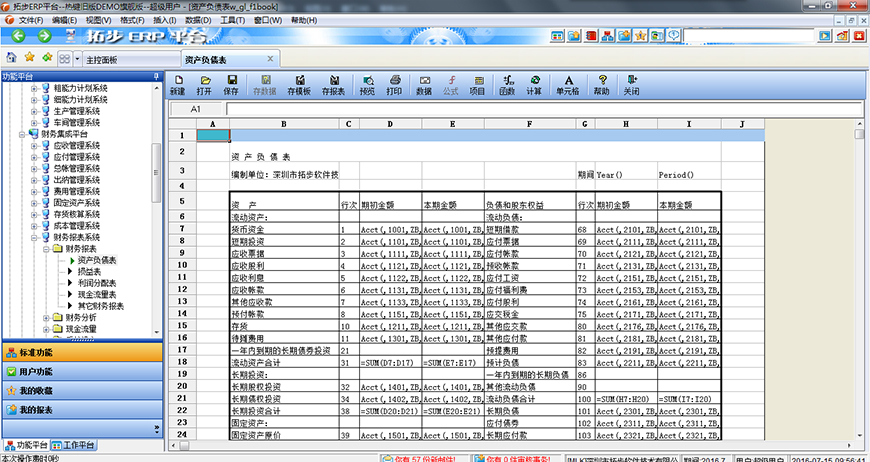This screenshot has height=462, width=870.
Task: Open print preview via the 预览 icon
Action: 367,84
